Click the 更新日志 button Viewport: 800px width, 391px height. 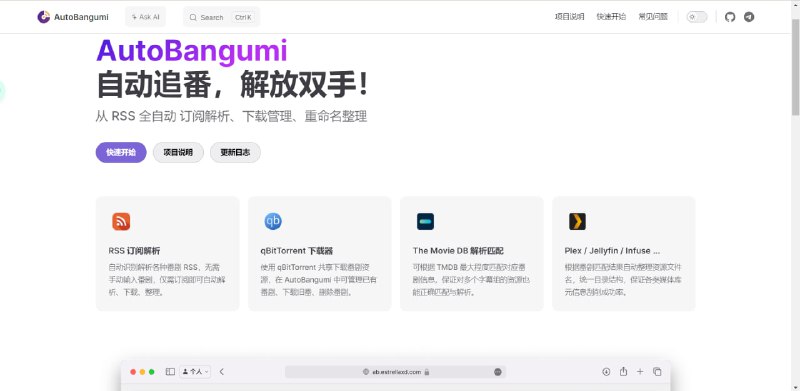(235, 152)
